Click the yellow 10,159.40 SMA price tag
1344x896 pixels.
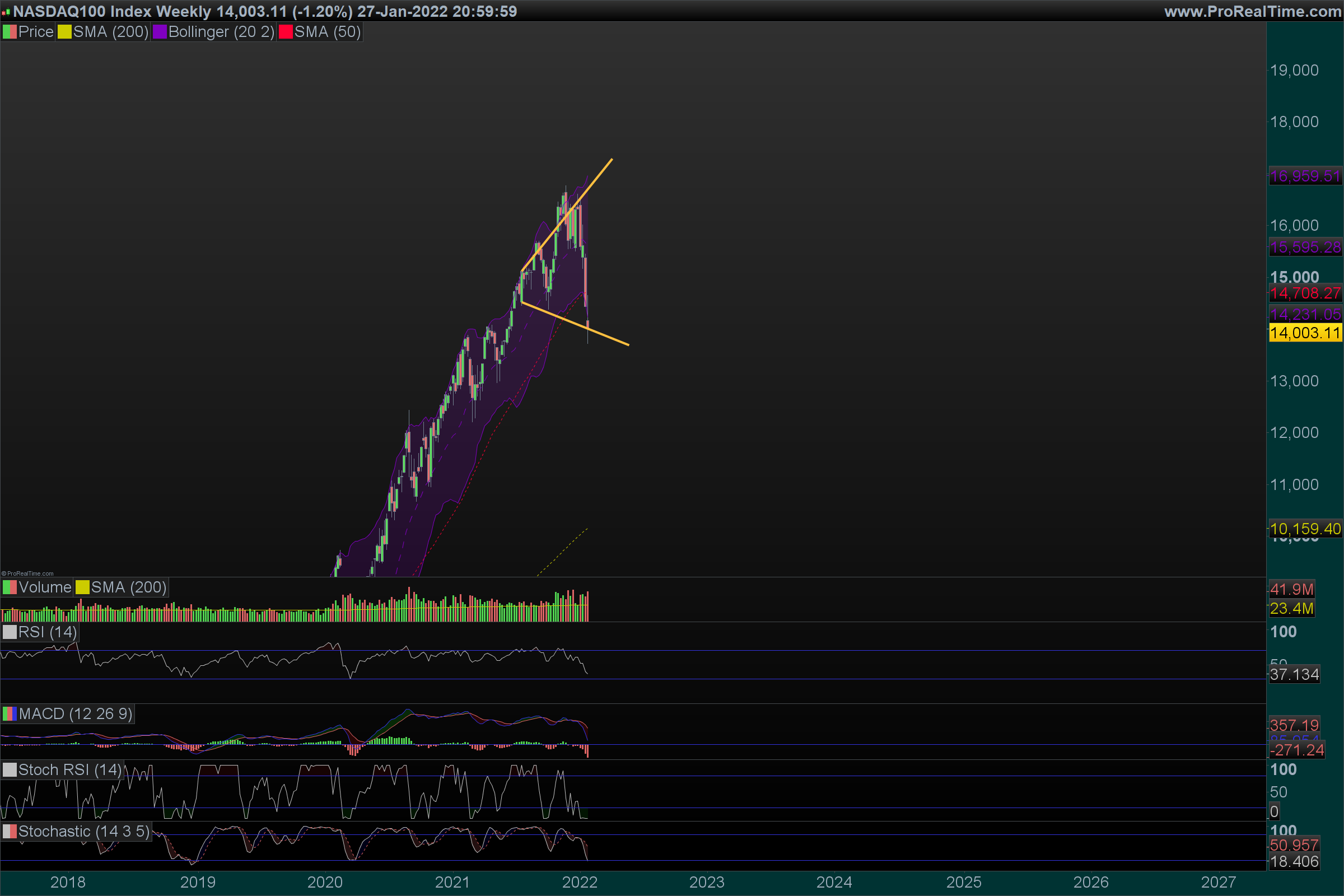pyautogui.click(x=1305, y=529)
